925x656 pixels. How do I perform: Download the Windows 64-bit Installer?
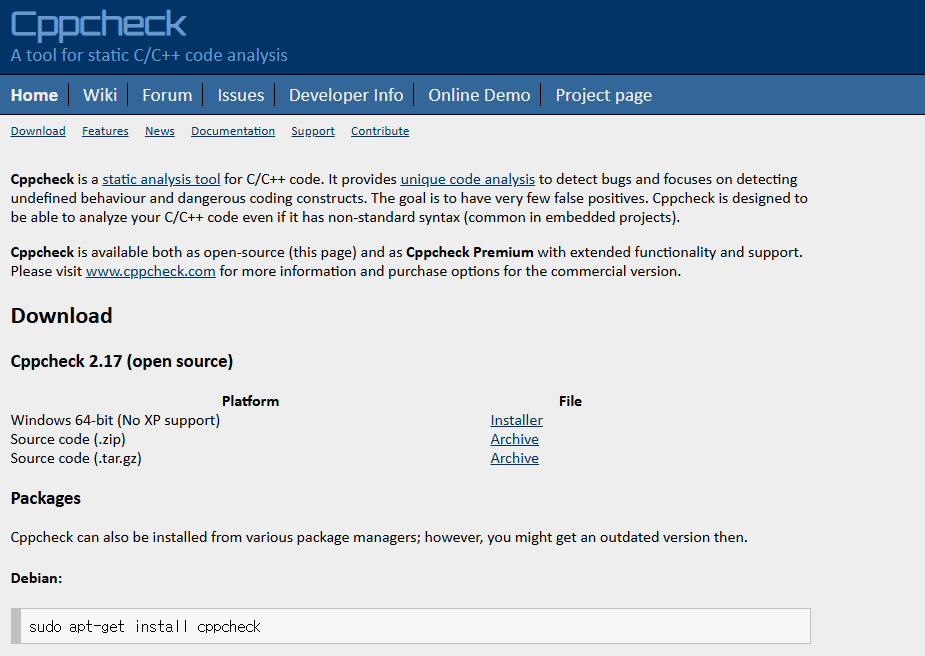516,420
